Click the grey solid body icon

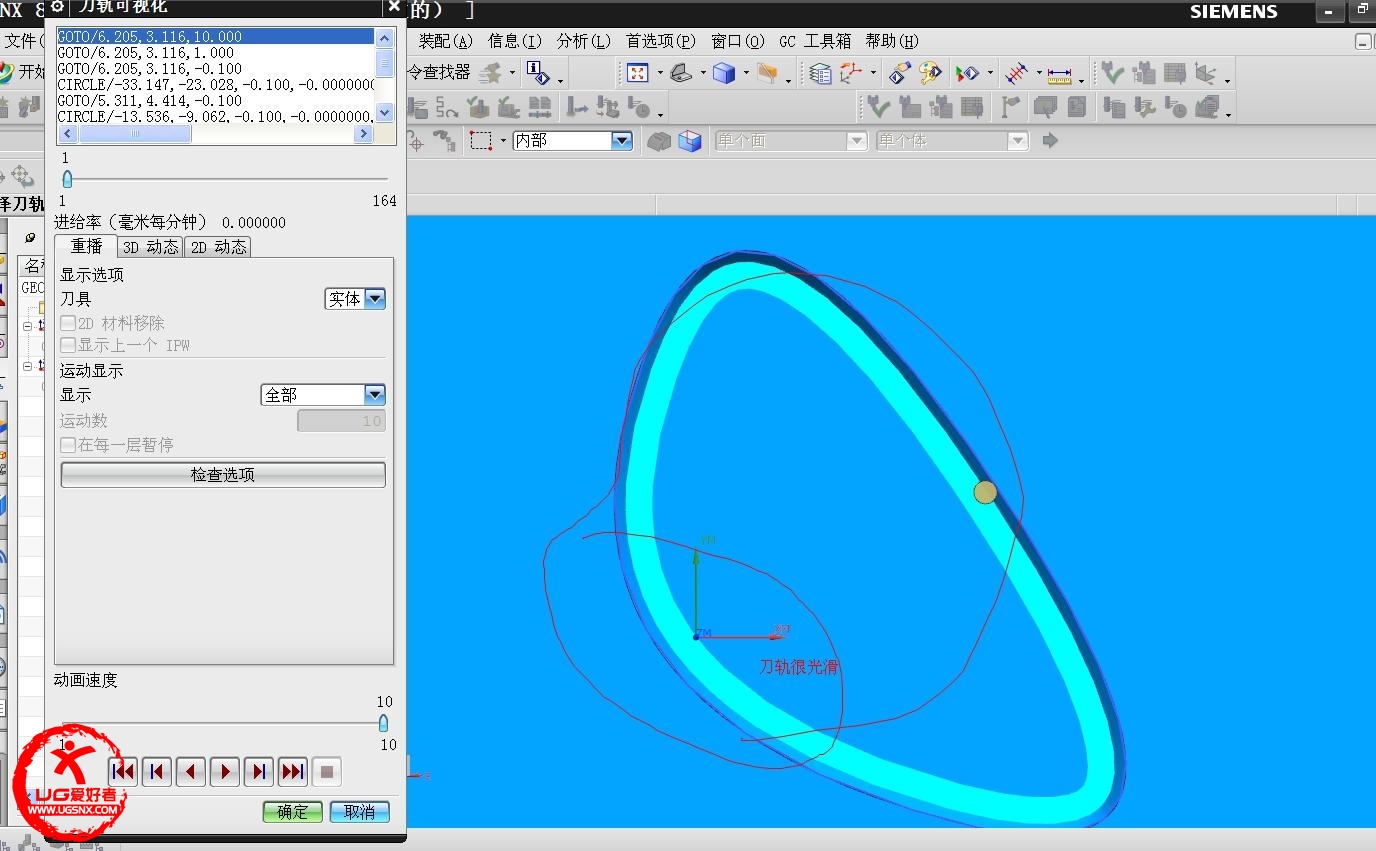pyautogui.click(x=658, y=141)
